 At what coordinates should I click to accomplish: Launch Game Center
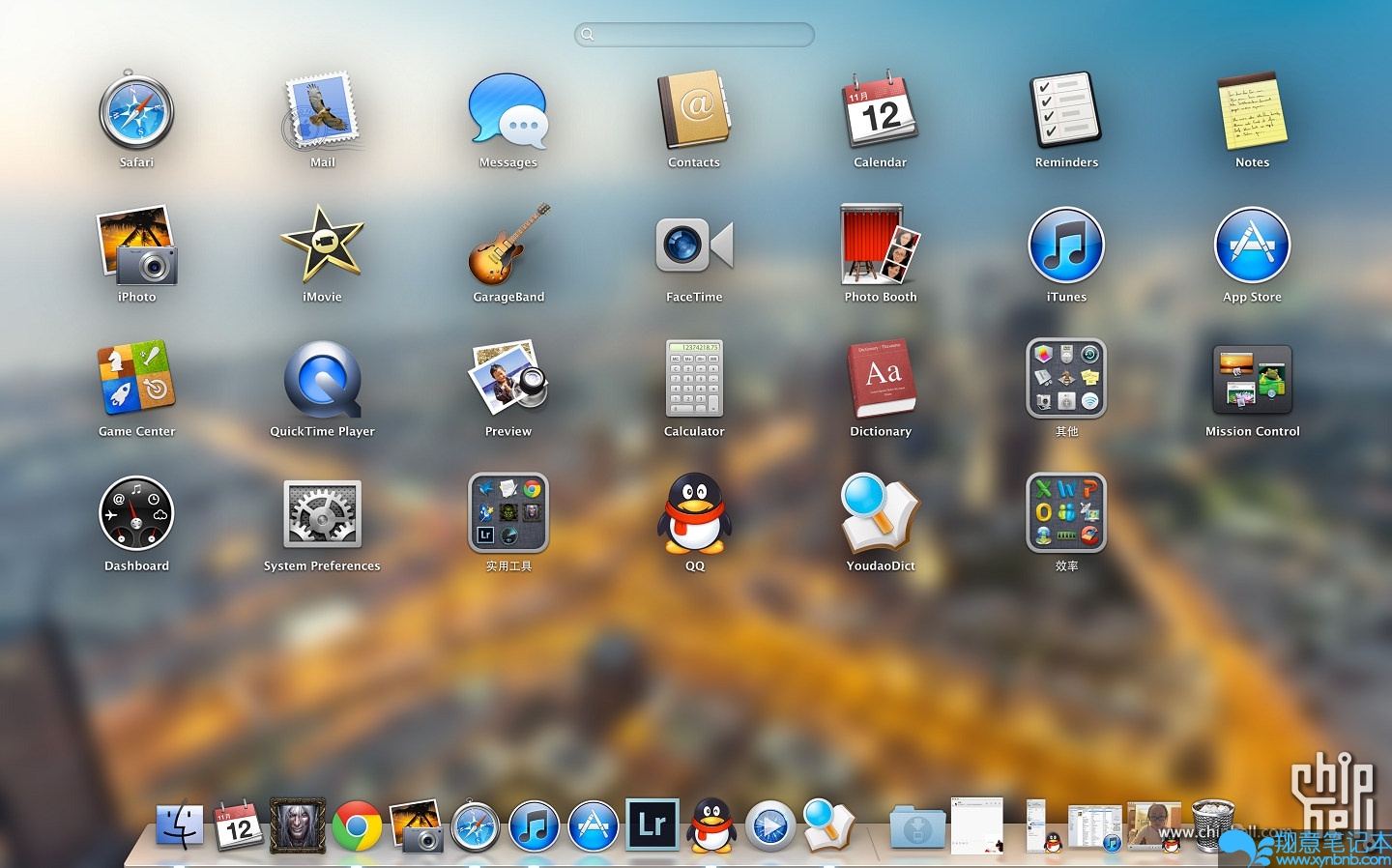point(136,379)
